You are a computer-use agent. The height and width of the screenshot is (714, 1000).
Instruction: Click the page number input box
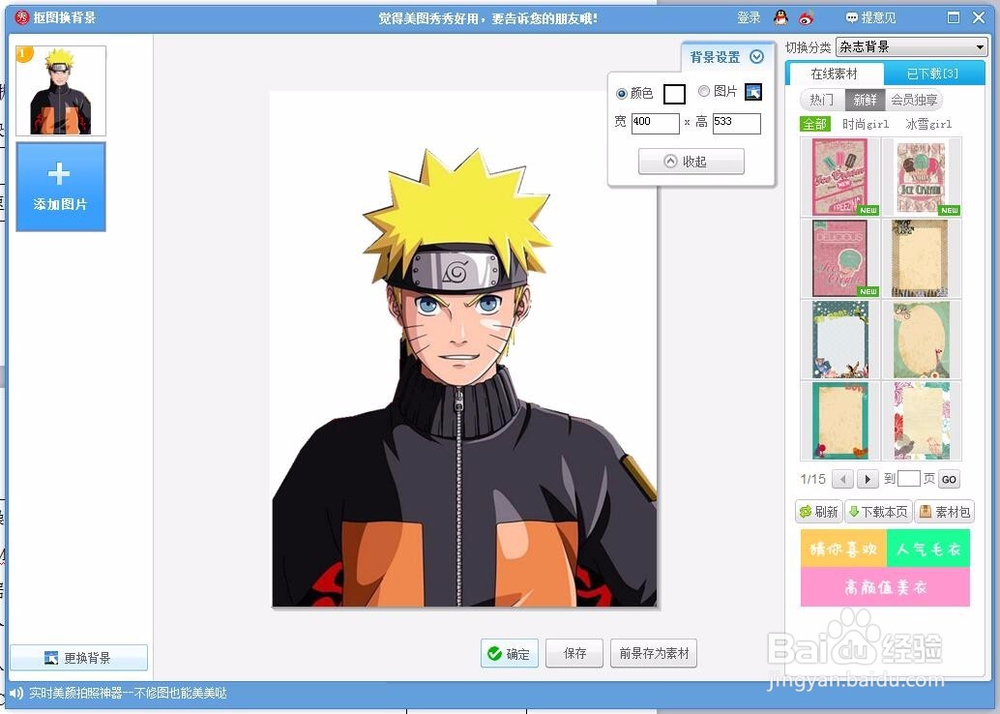tap(908, 479)
